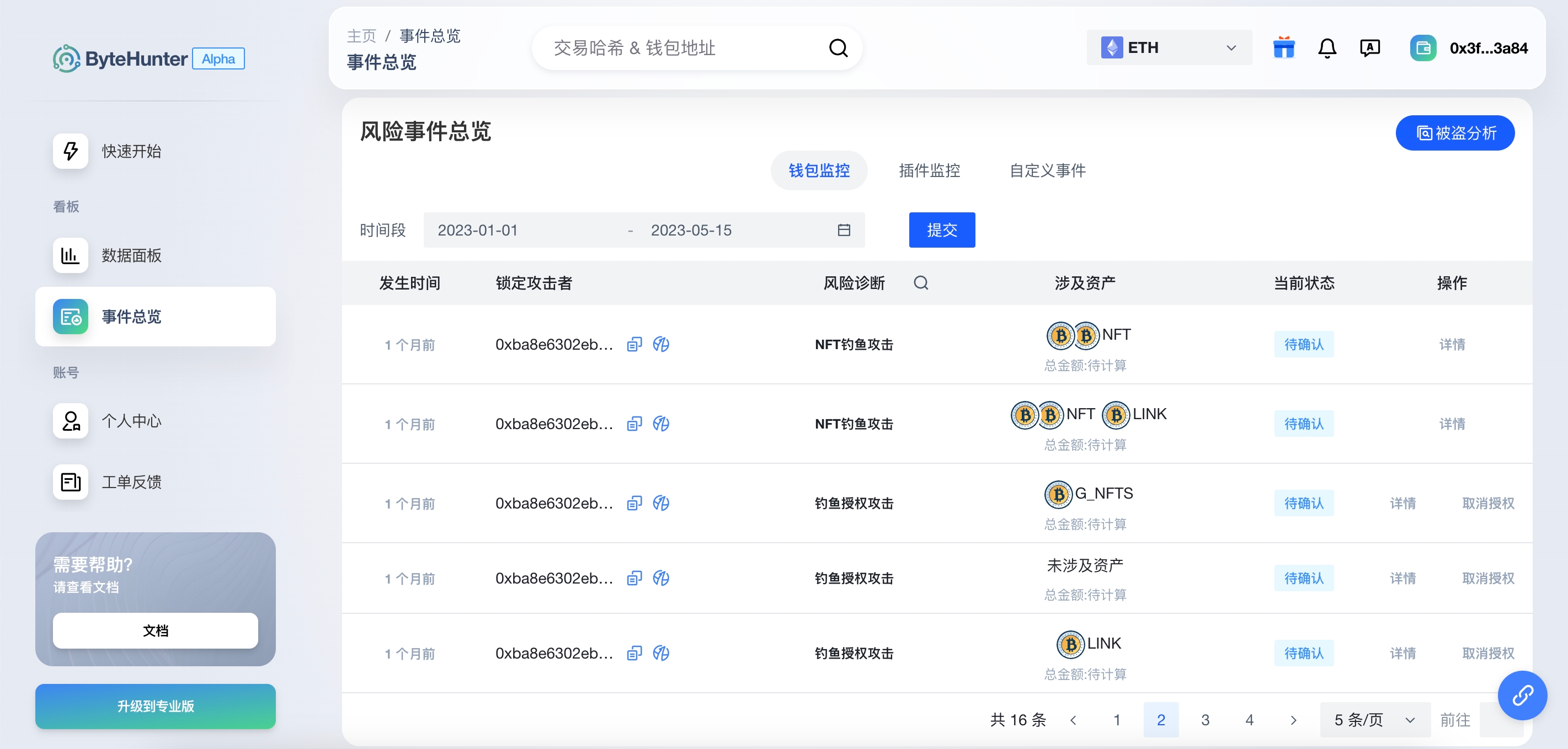The height and width of the screenshot is (749, 1568).
Task: Click the calendar icon in date range
Action: [844, 230]
